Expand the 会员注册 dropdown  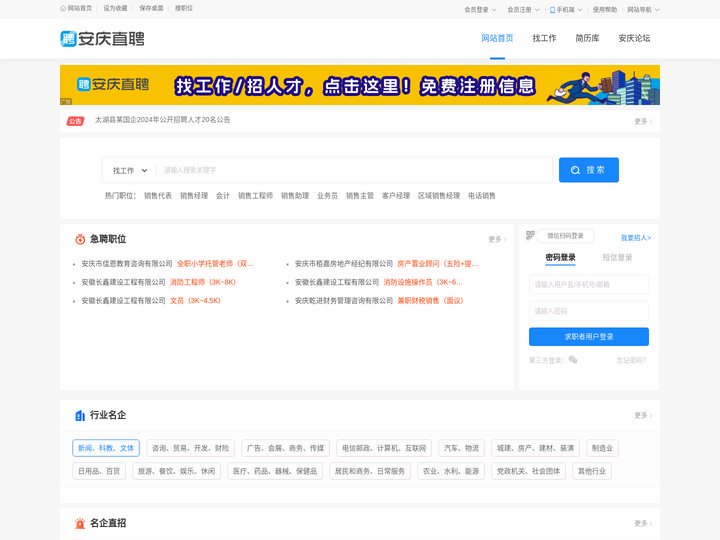tap(523, 10)
